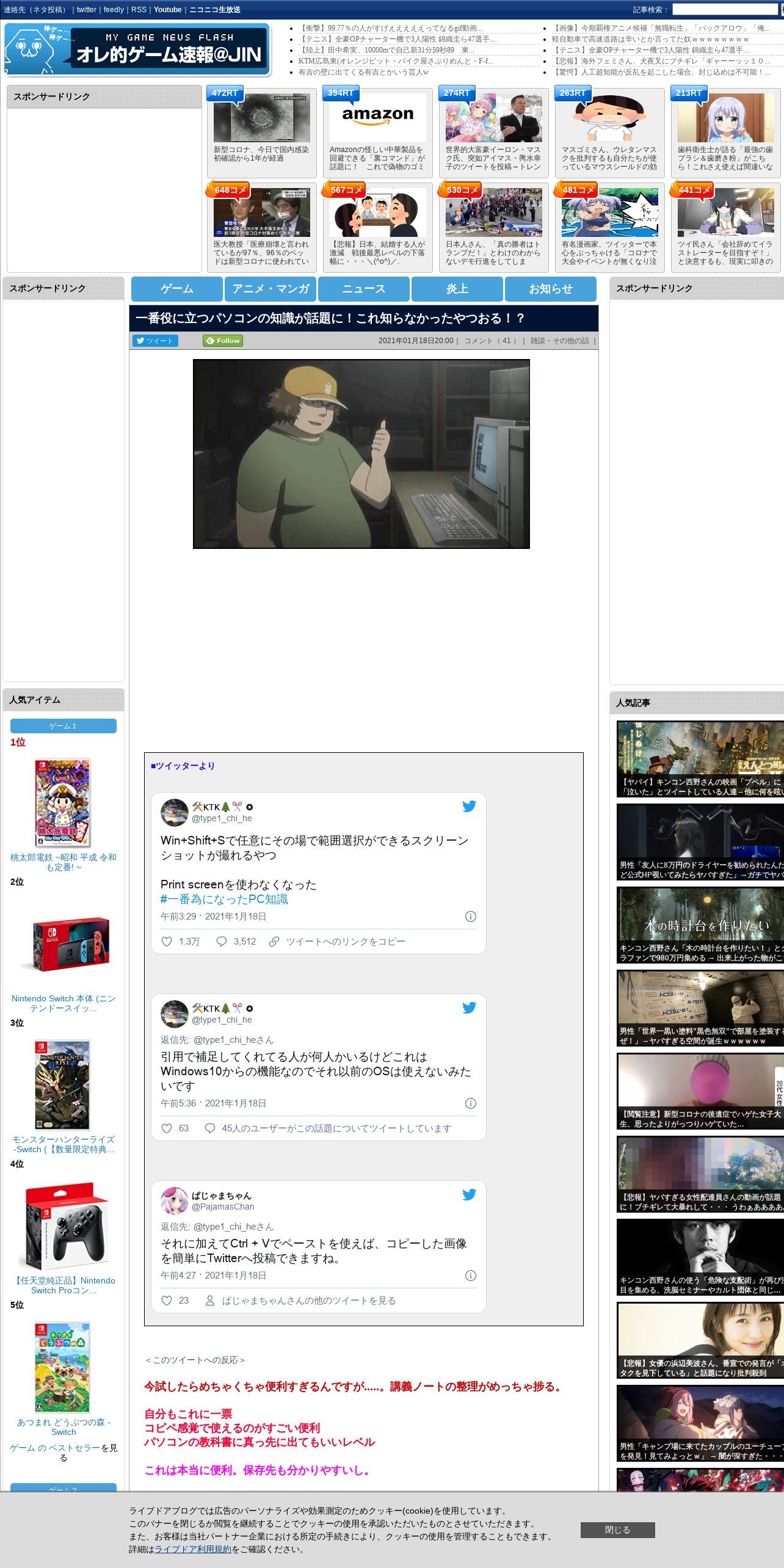Viewport: 784px width, 1568px height.
Task: Click the twitter link in top bar
Action: pos(87,10)
